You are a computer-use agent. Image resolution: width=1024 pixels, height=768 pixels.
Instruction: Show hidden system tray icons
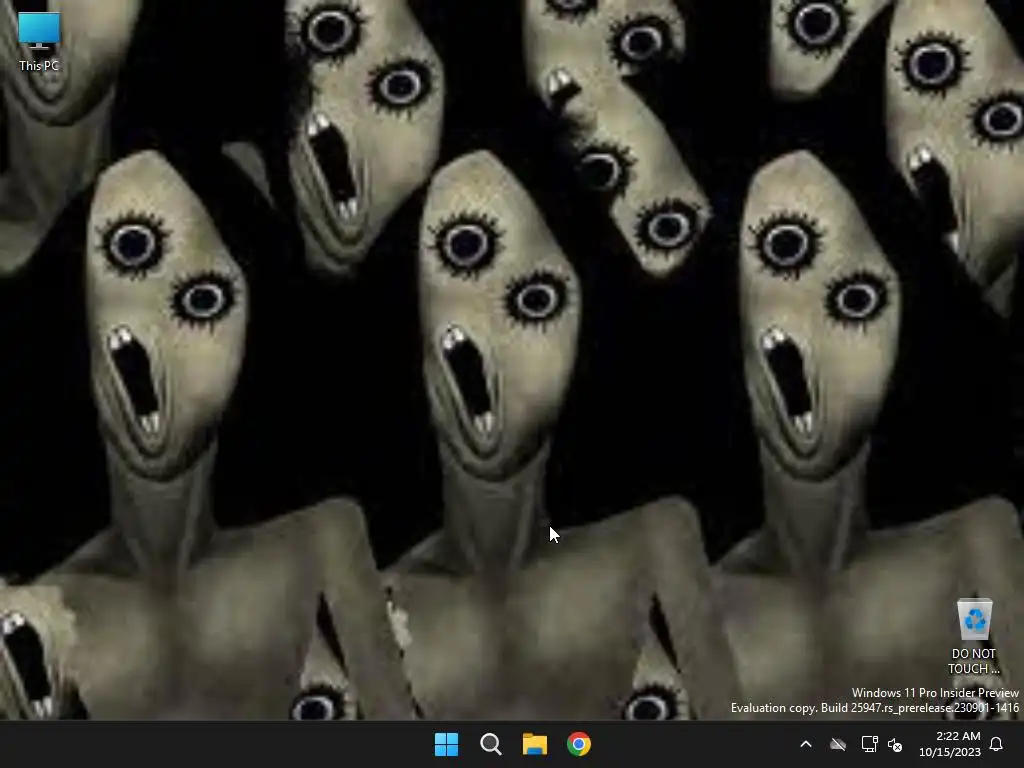(806, 744)
